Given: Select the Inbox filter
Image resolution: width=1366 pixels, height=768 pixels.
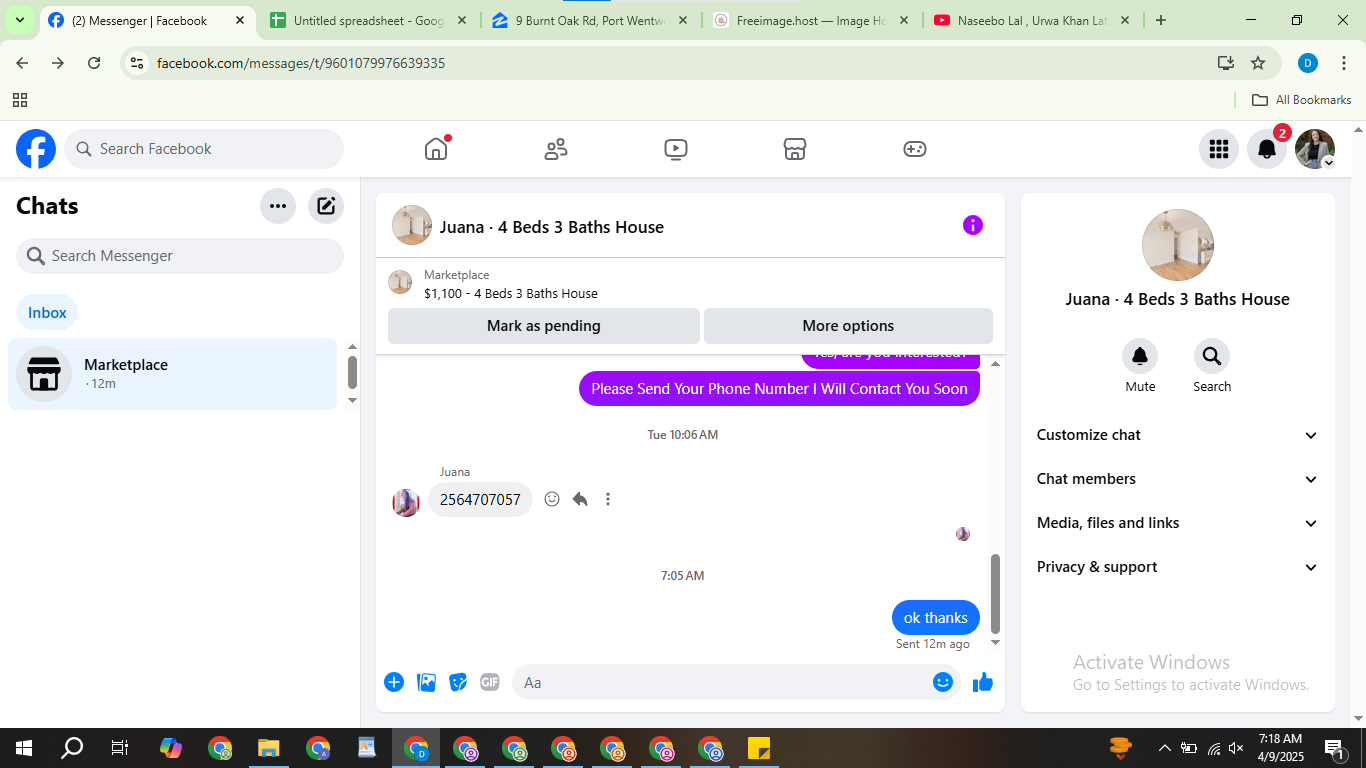Looking at the screenshot, I should (47, 313).
